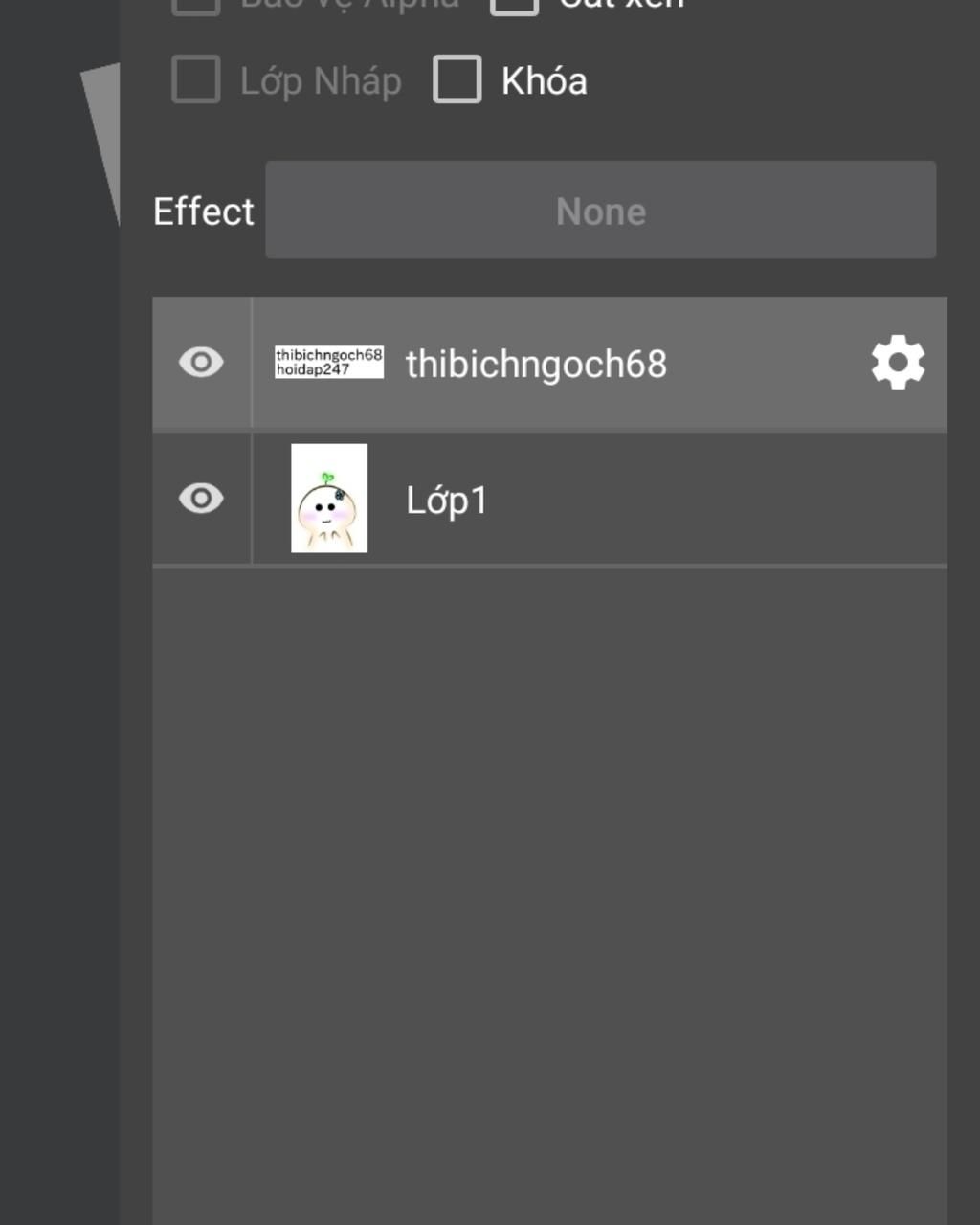Viewport: 980px width, 1225px height.
Task: Toggle the partially visible Bảo vệ Alpha checkbox
Action: [196, 6]
